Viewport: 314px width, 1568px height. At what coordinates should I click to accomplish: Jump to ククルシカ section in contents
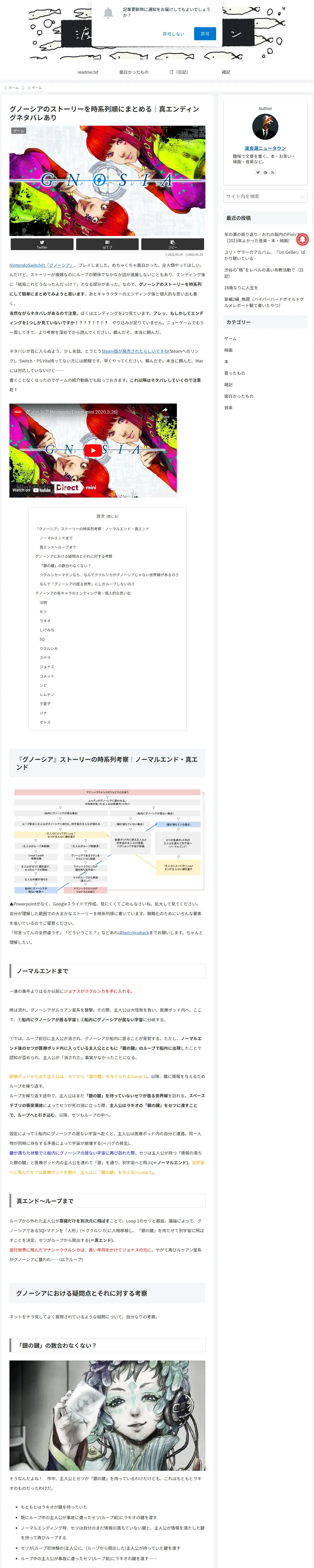coord(49,648)
